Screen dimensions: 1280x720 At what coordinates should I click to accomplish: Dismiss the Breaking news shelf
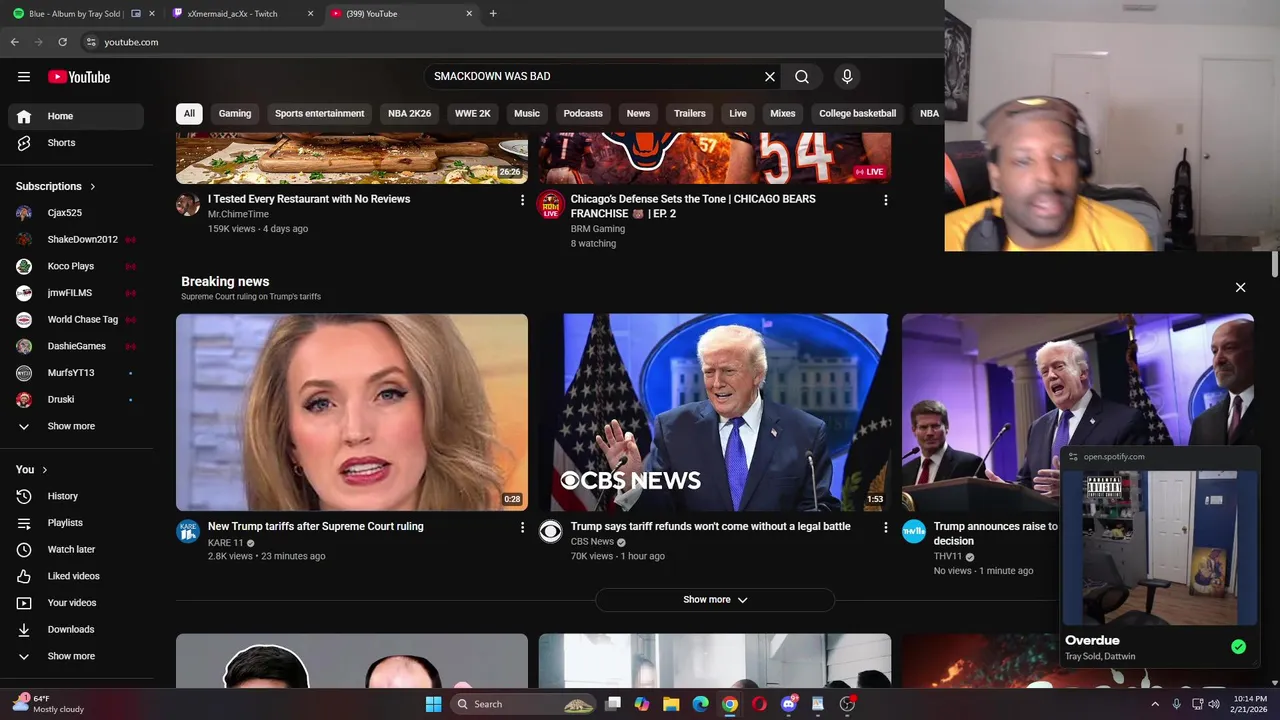click(x=1240, y=287)
